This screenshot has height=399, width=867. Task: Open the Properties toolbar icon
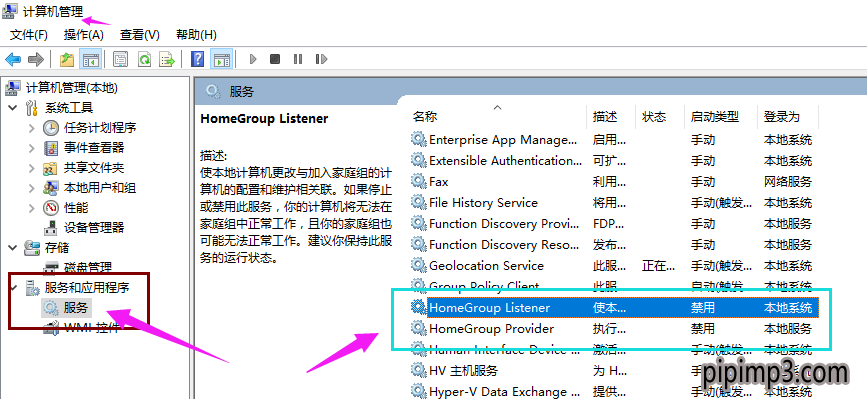click(x=120, y=59)
